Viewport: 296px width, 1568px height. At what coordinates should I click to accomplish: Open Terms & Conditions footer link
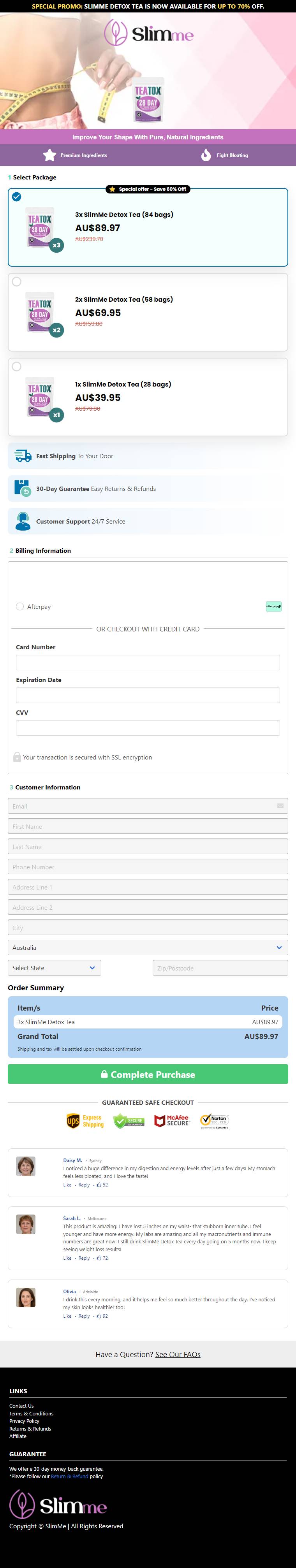(31, 1413)
